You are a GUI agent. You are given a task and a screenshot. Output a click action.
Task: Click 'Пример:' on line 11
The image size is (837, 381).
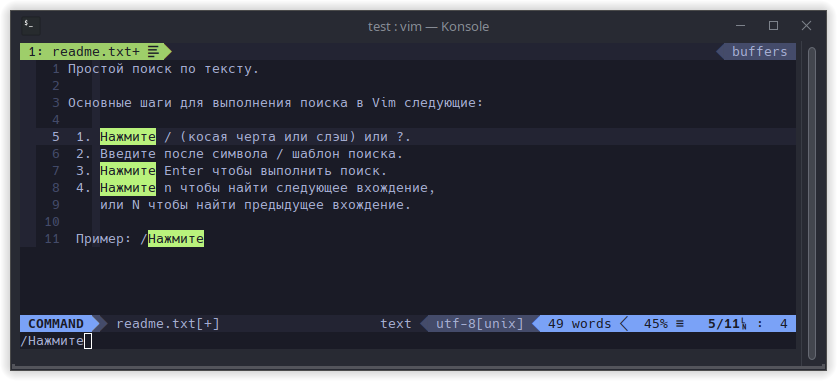click(x=104, y=239)
